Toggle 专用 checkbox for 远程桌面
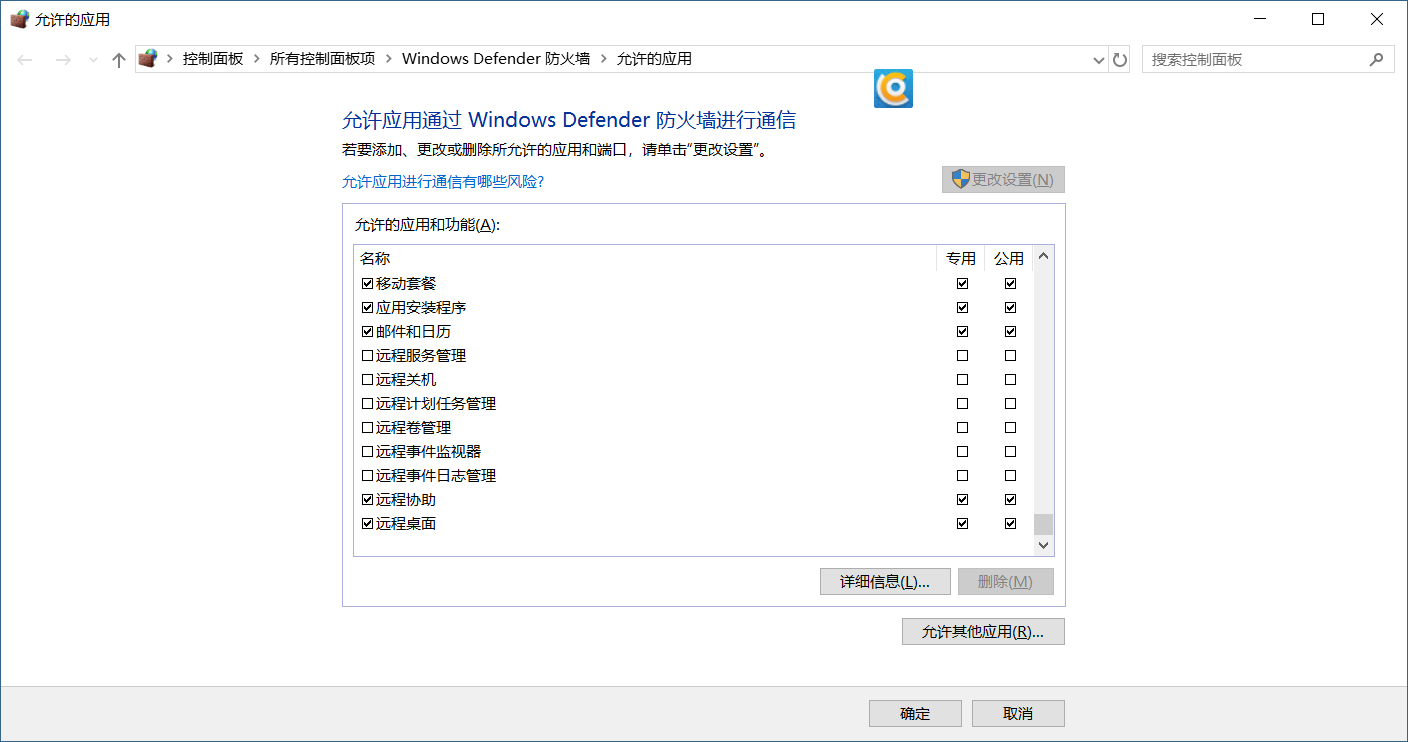Image resolution: width=1408 pixels, height=742 pixels. 962,524
